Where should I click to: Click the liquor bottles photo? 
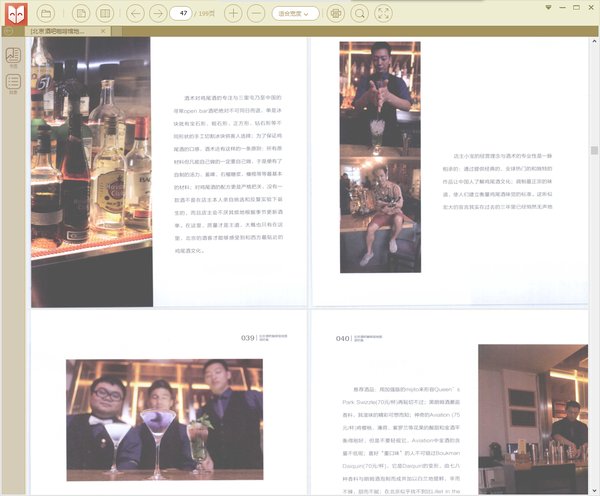click(92, 172)
